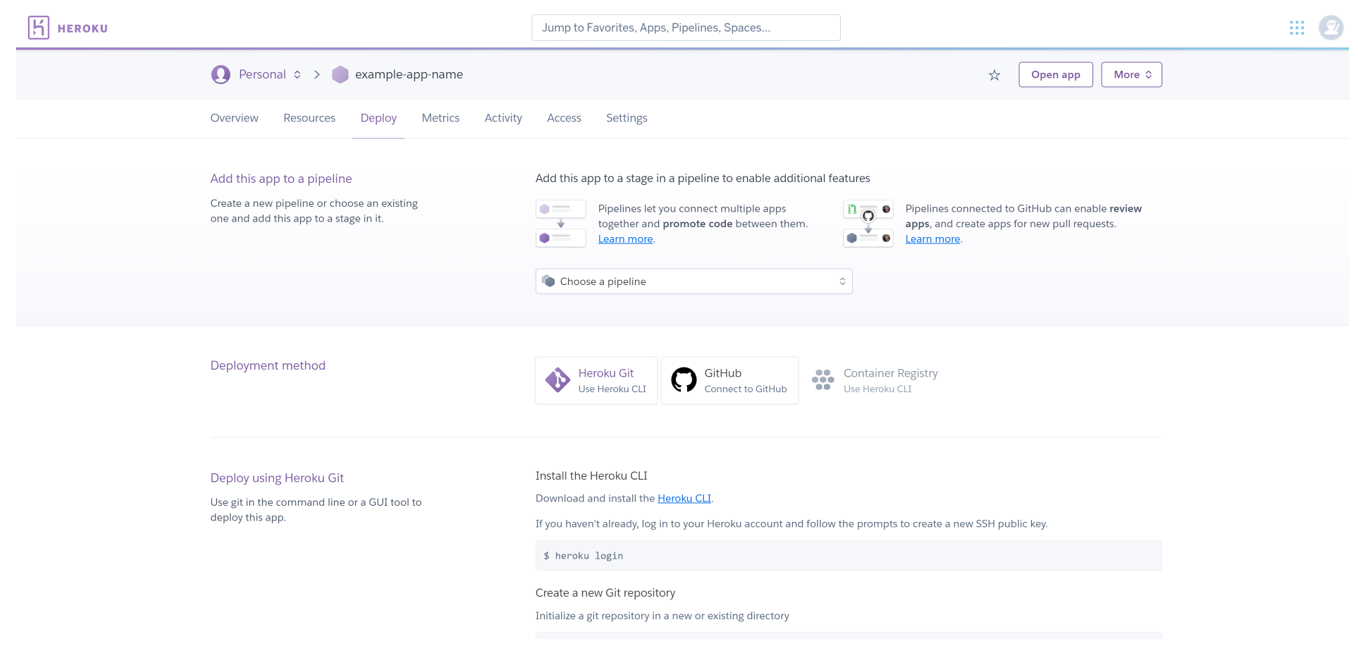Select the Heroku Git deployment method
The image size is (1358, 651).
(596, 381)
